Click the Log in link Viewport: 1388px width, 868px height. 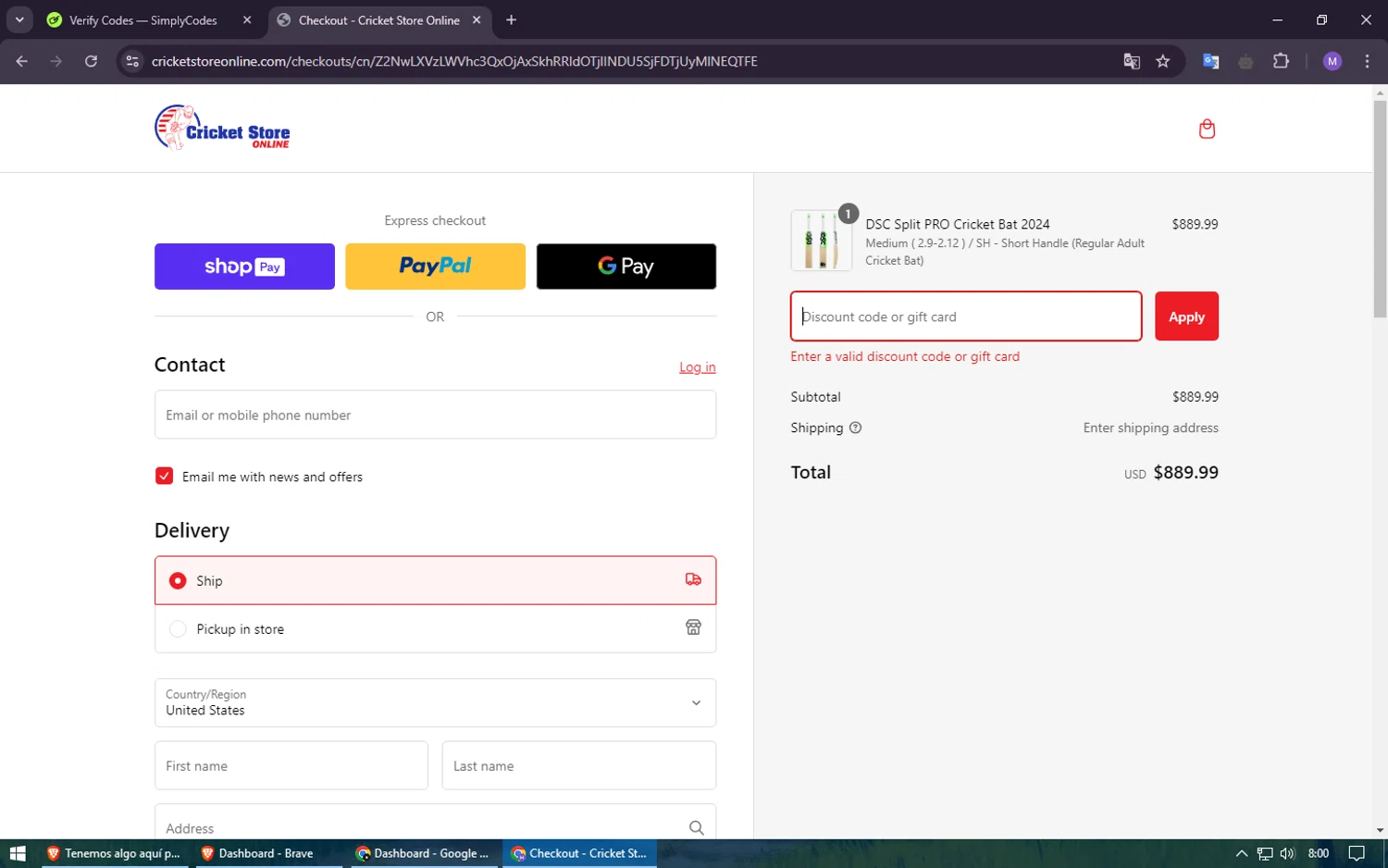click(698, 367)
